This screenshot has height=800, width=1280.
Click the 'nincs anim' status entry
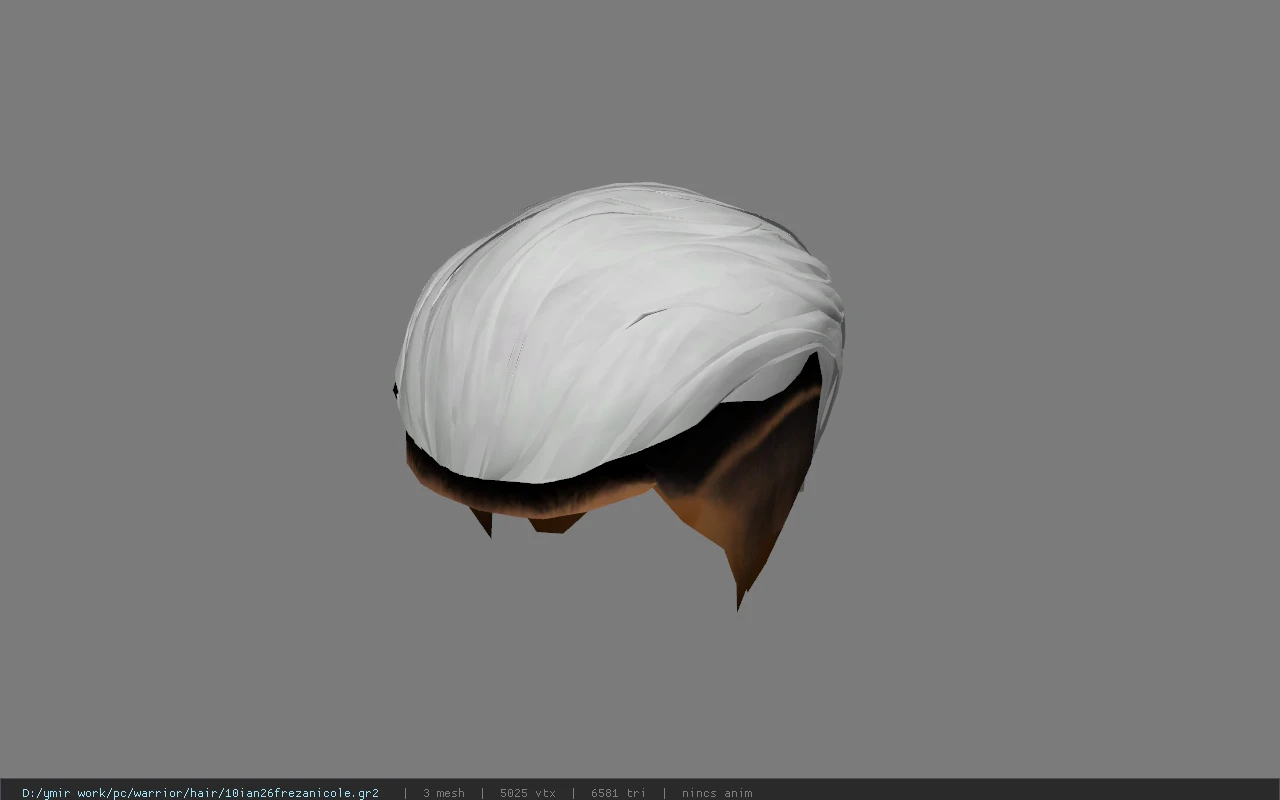pos(717,793)
